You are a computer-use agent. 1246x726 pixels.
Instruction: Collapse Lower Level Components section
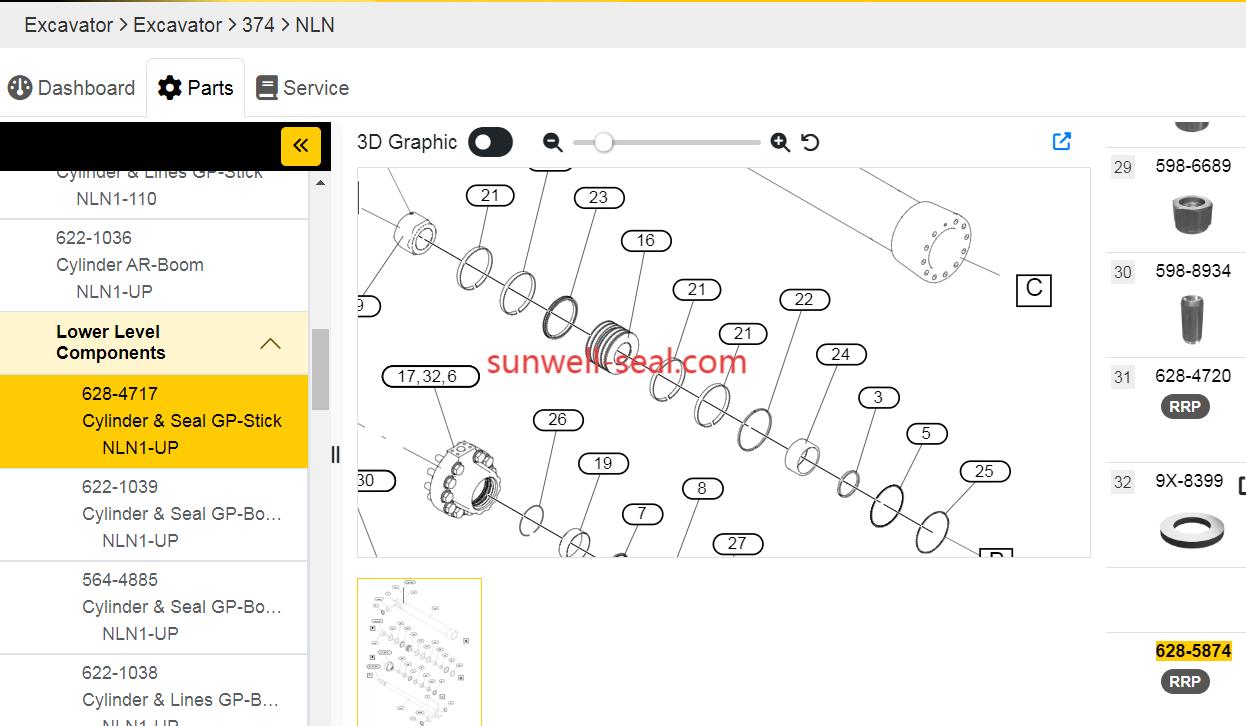click(x=269, y=343)
